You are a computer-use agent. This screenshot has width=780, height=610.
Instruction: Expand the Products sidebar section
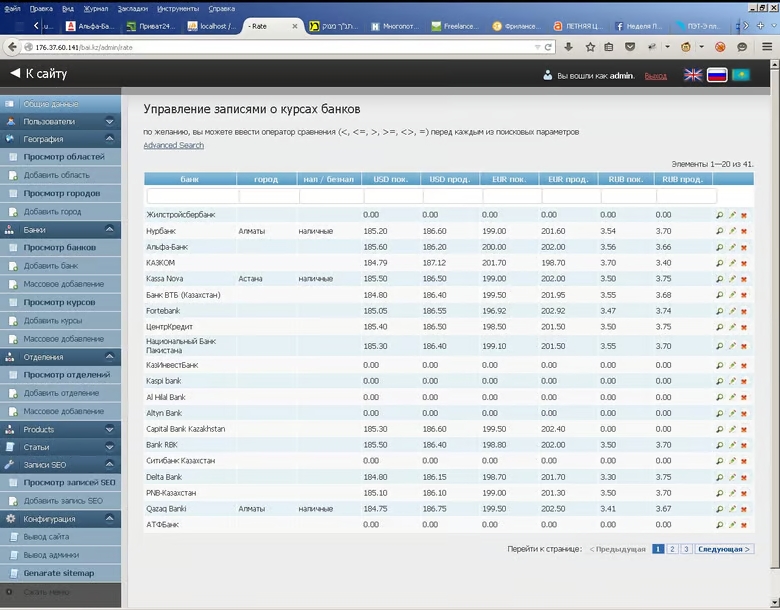coord(108,429)
